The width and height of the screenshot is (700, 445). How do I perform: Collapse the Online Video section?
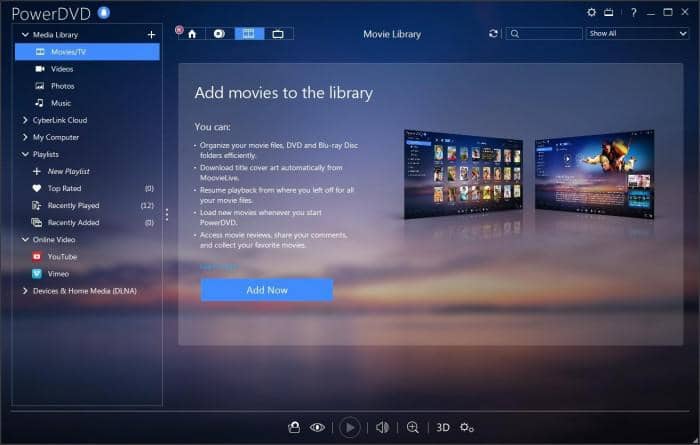[x=25, y=240]
